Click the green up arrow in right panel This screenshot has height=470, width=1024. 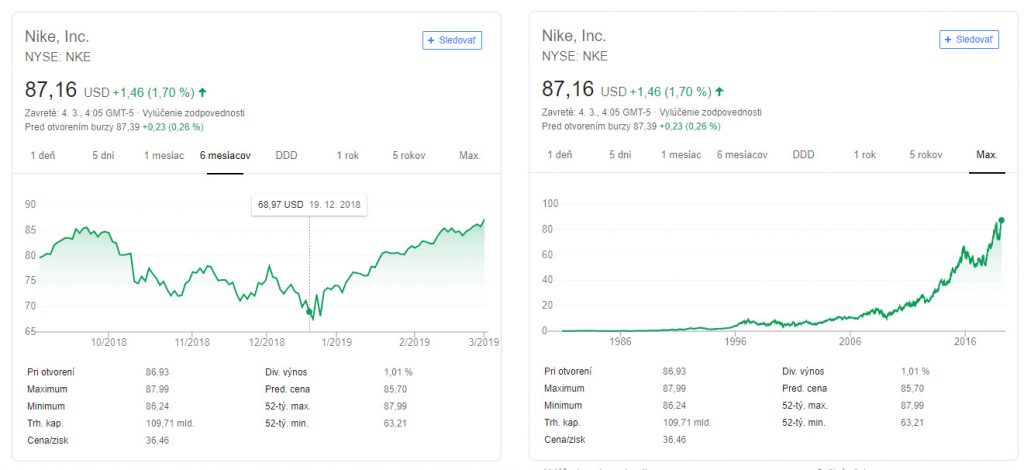(720, 92)
